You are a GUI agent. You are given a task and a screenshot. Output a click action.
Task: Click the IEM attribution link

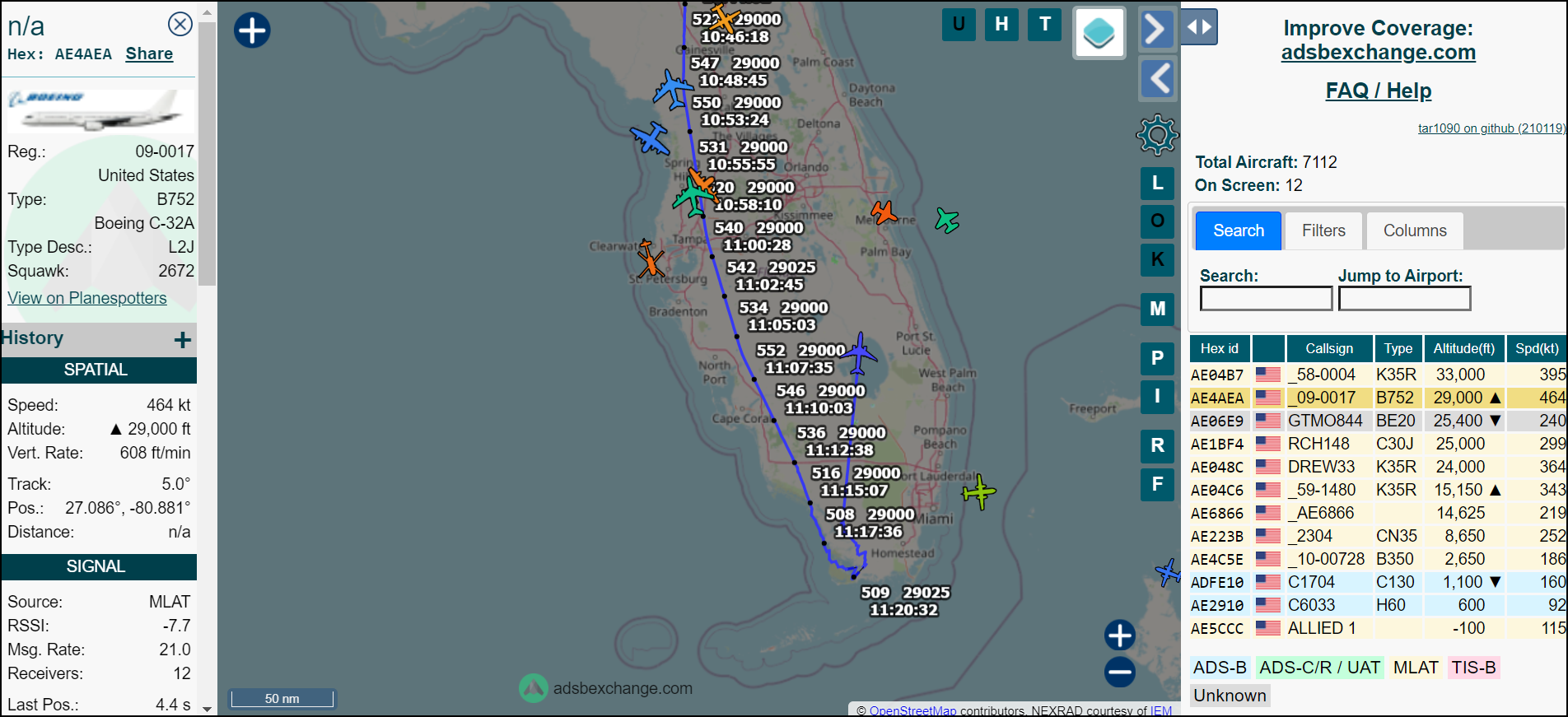tap(1160, 710)
